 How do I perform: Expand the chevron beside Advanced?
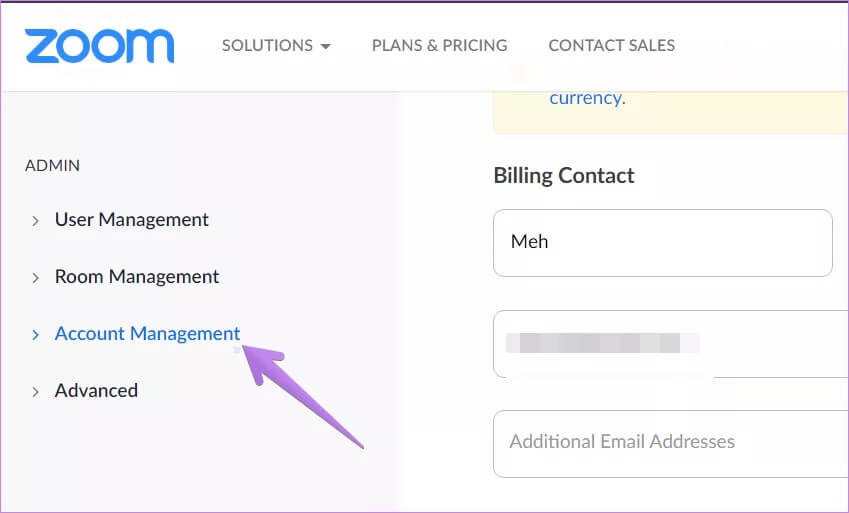pyautogui.click(x=35, y=392)
